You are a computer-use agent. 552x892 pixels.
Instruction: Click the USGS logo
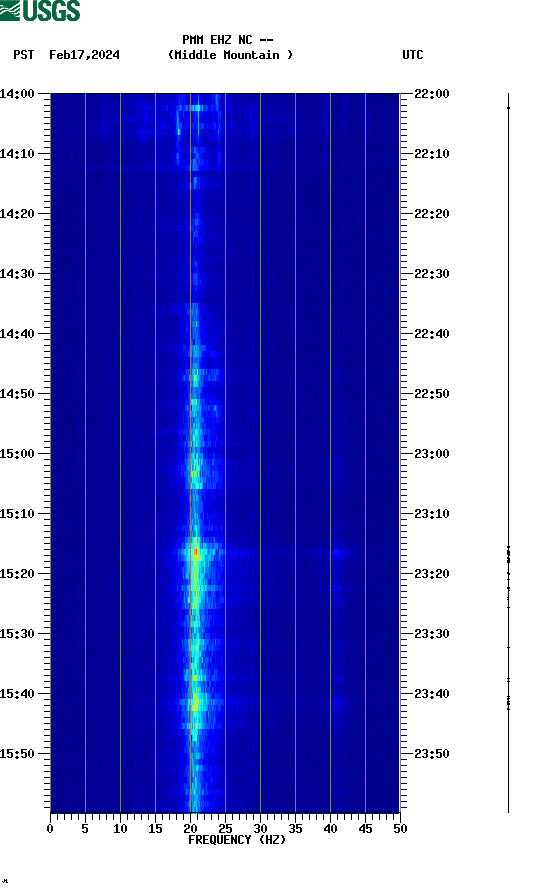[40, 10]
